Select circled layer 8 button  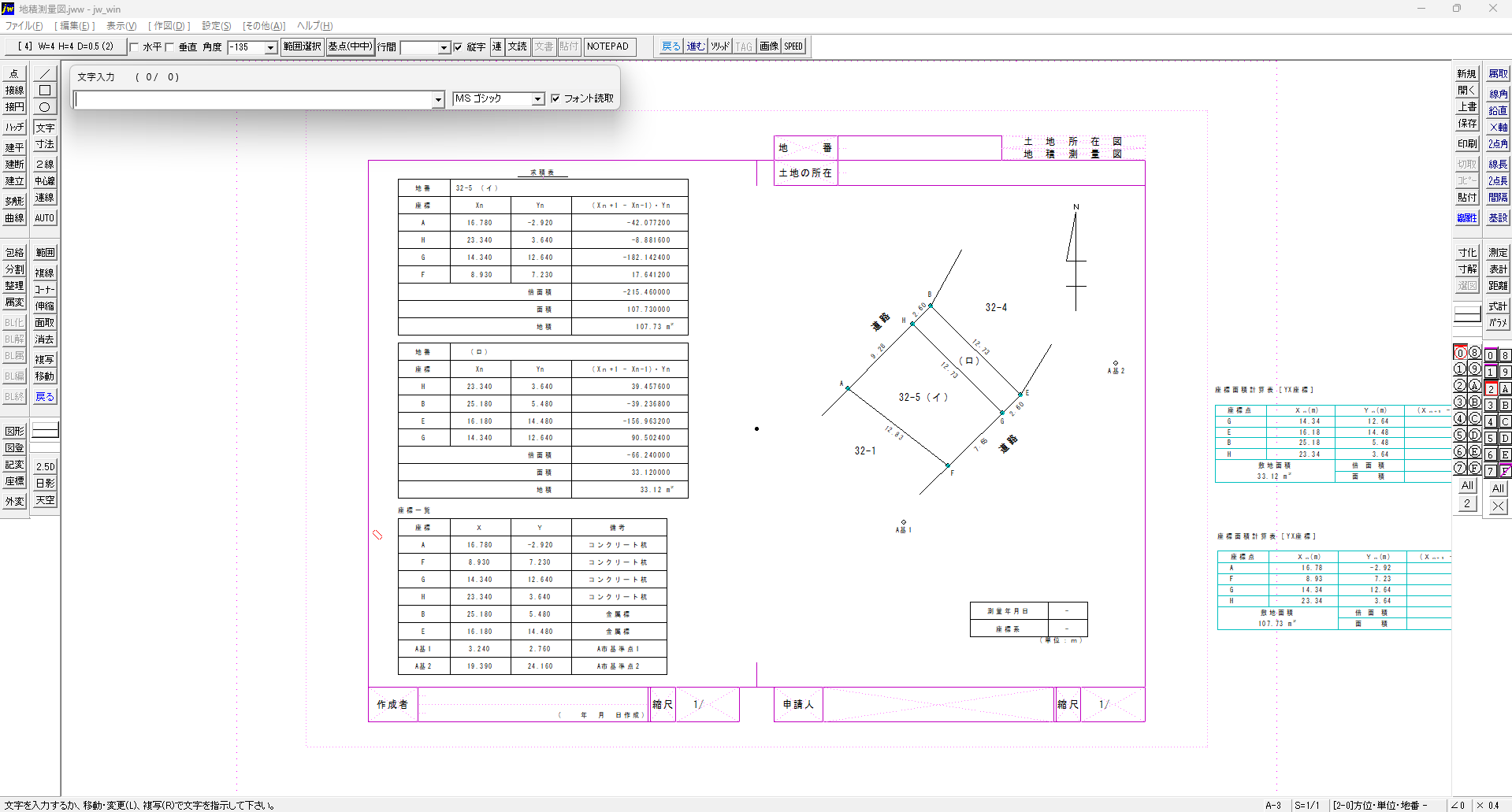pos(1474,353)
